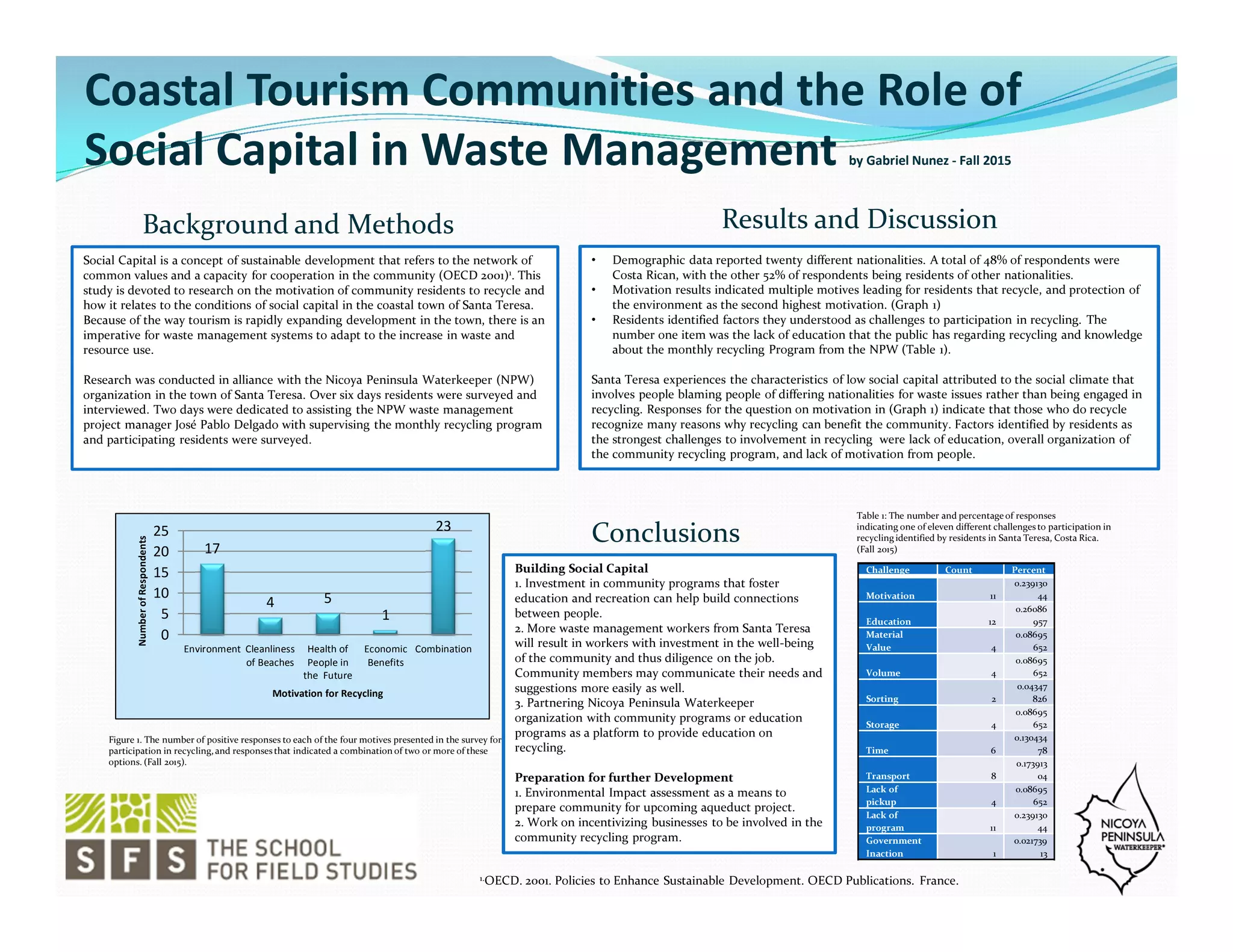Click the Health of People bar
The height and width of the screenshot is (952, 1233).
[328, 624]
